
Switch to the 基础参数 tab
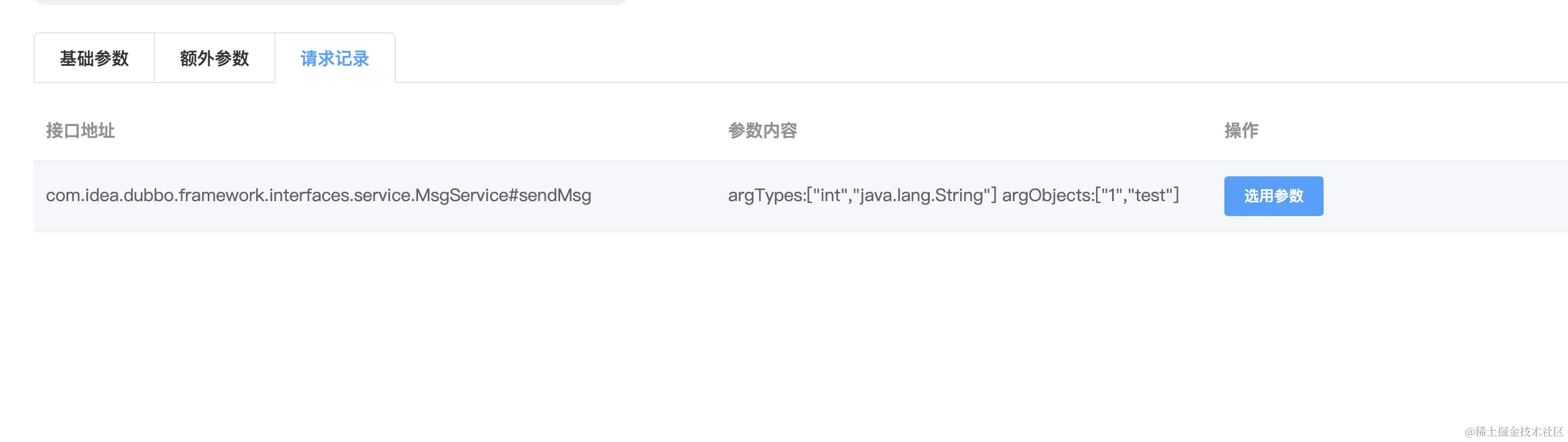(x=94, y=58)
